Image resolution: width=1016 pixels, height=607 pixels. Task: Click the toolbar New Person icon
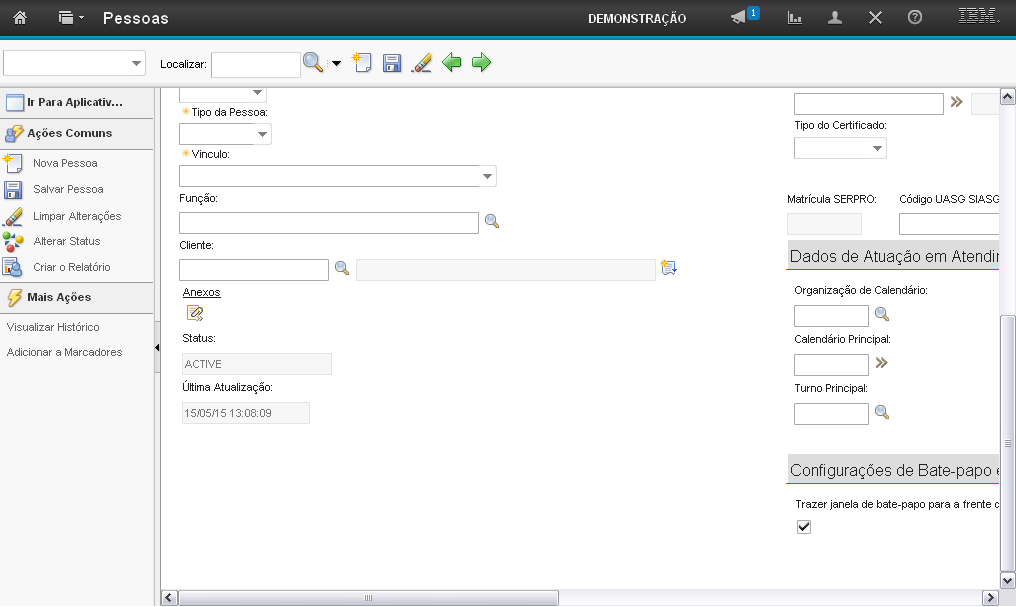(x=362, y=63)
